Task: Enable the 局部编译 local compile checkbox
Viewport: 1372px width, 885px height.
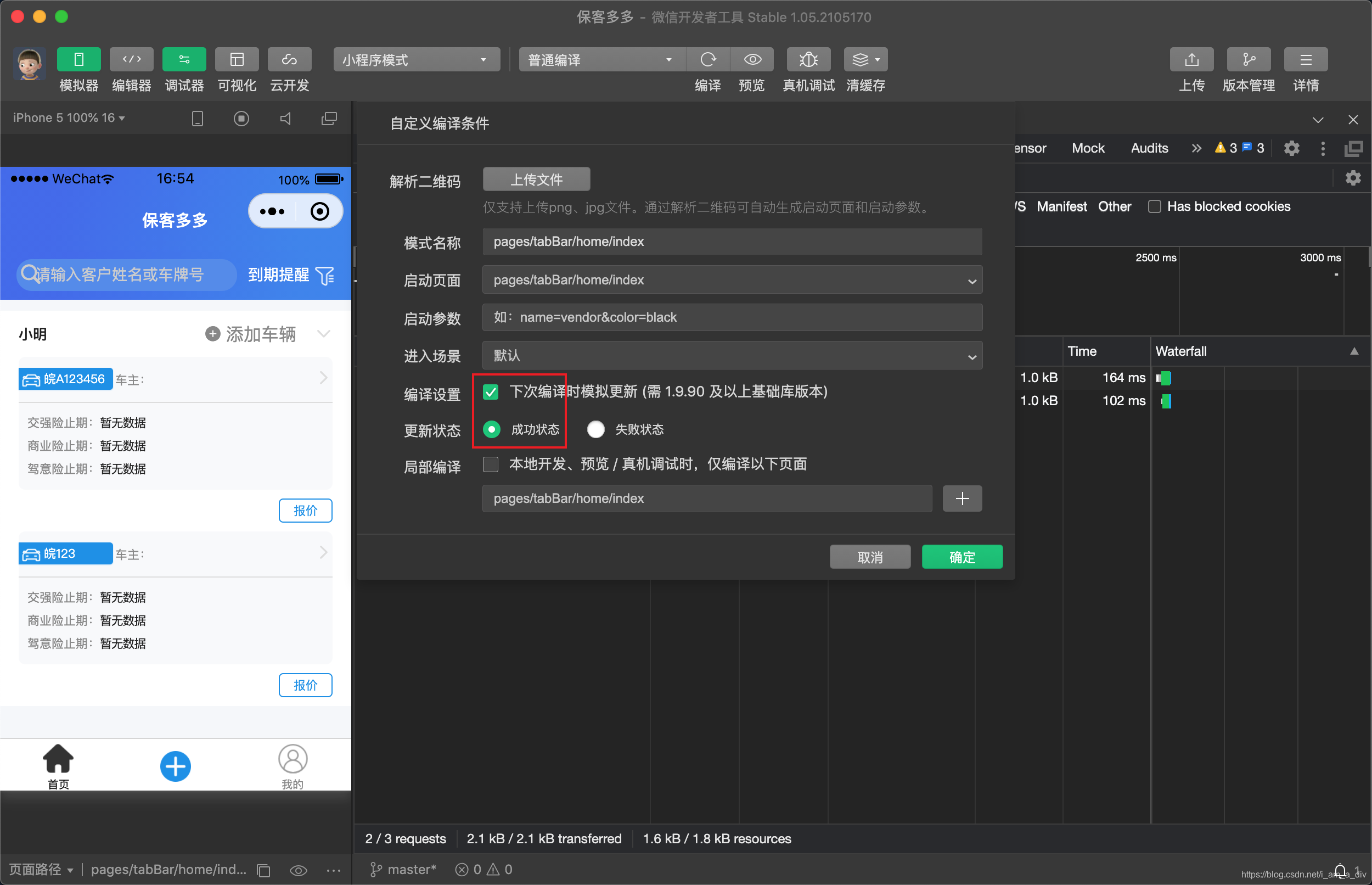Action: pos(491,464)
